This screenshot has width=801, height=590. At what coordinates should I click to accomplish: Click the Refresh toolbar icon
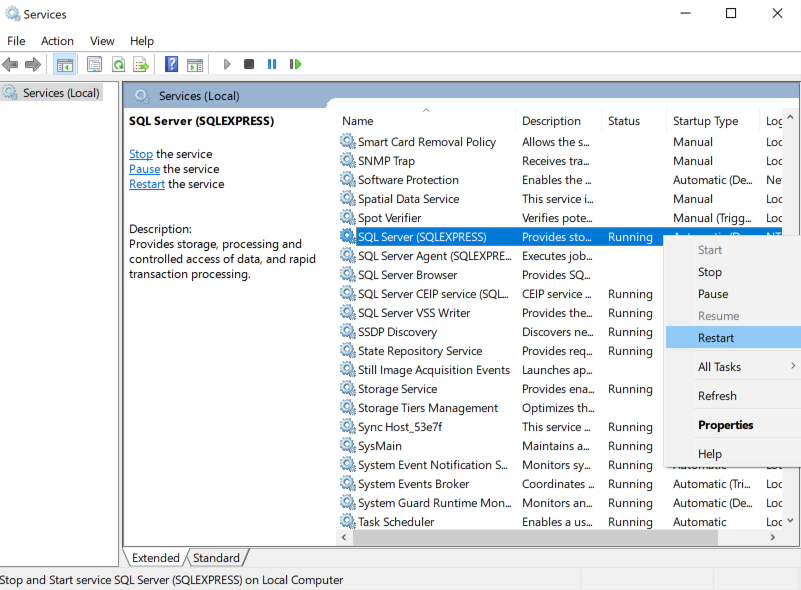(119, 64)
